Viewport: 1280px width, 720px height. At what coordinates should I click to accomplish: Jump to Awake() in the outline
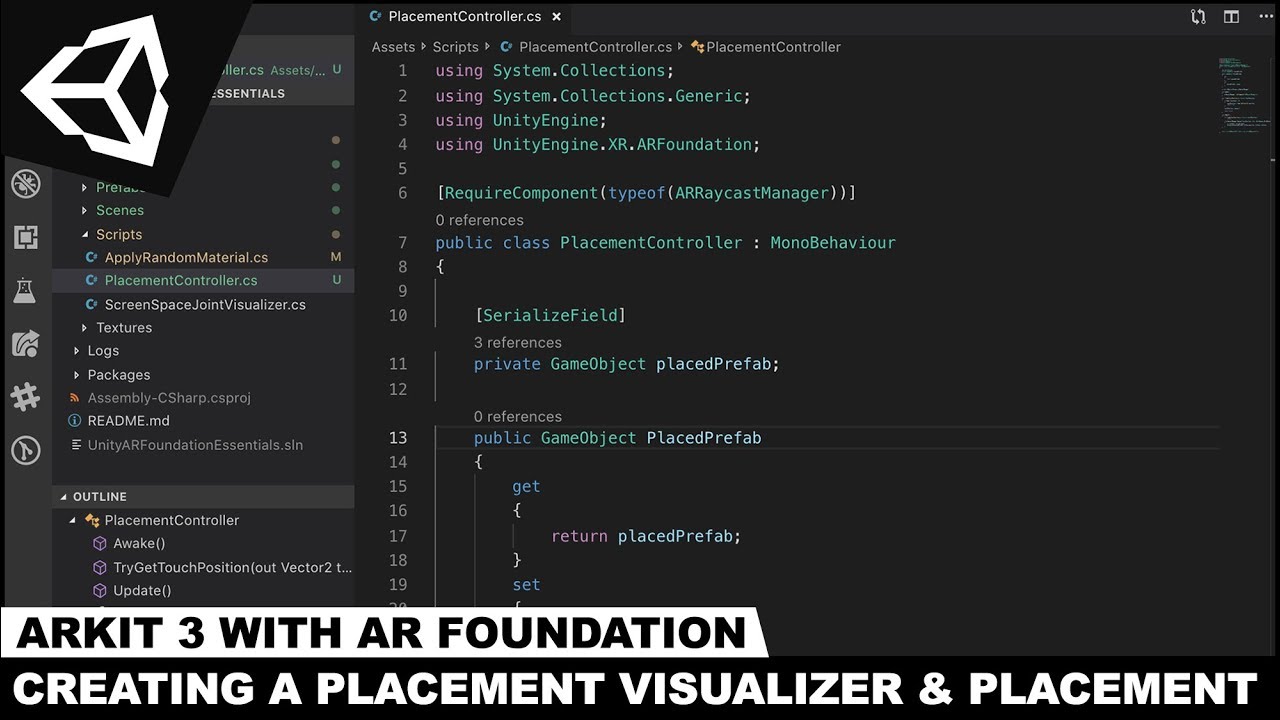pos(139,544)
